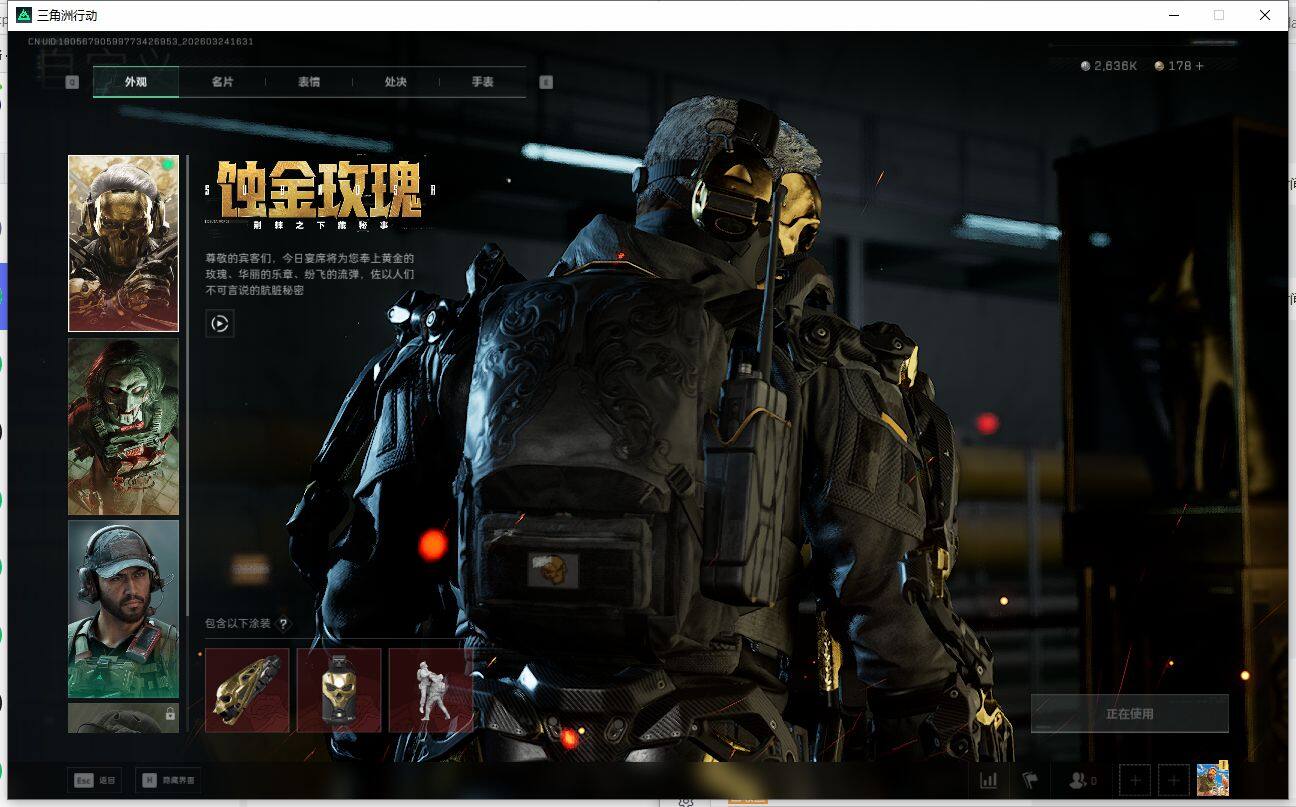
Task: View the white statue execution item
Action: tap(431, 690)
